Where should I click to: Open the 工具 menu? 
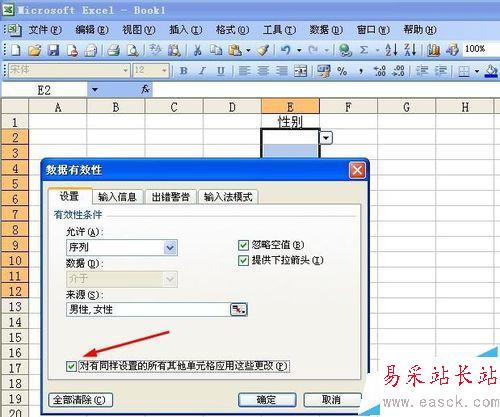[279, 30]
